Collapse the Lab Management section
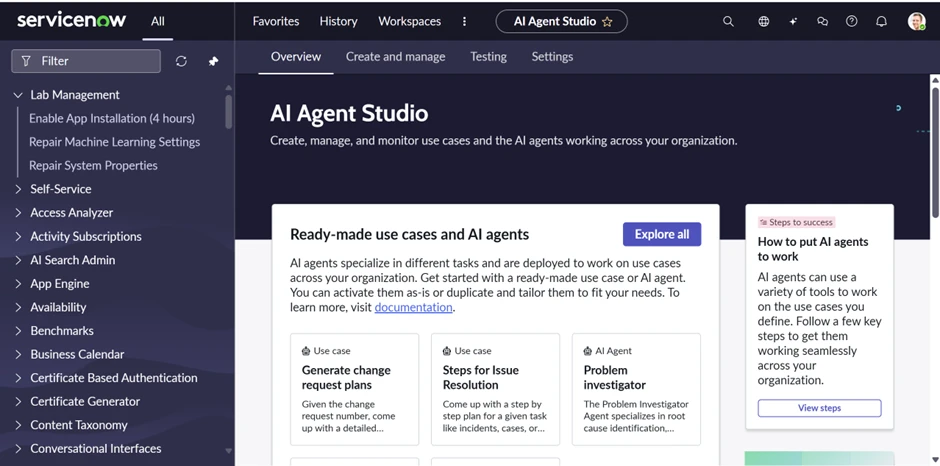The height and width of the screenshot is (466, 940). coord(18,95)
